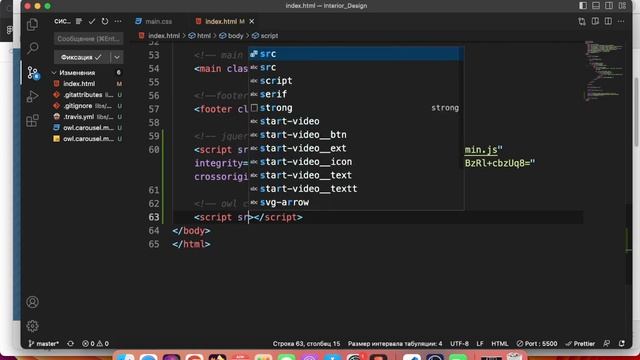Click Prettier in status bar
640x360 pixels.
tap(580, 344)
